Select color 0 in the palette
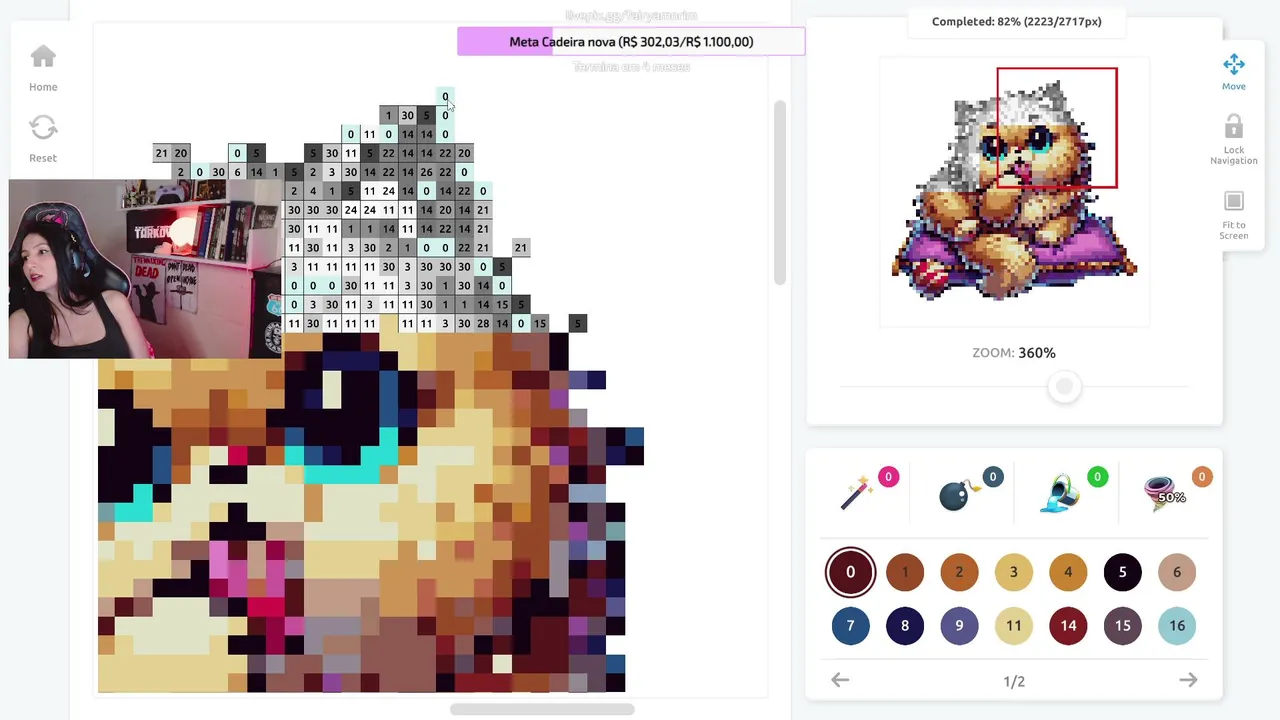The image size is (1280, 720). [850, 572]
